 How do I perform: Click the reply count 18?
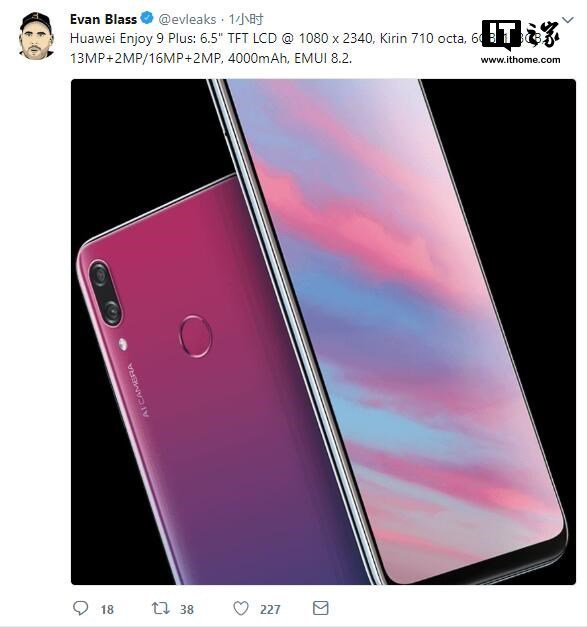(107, 609)
